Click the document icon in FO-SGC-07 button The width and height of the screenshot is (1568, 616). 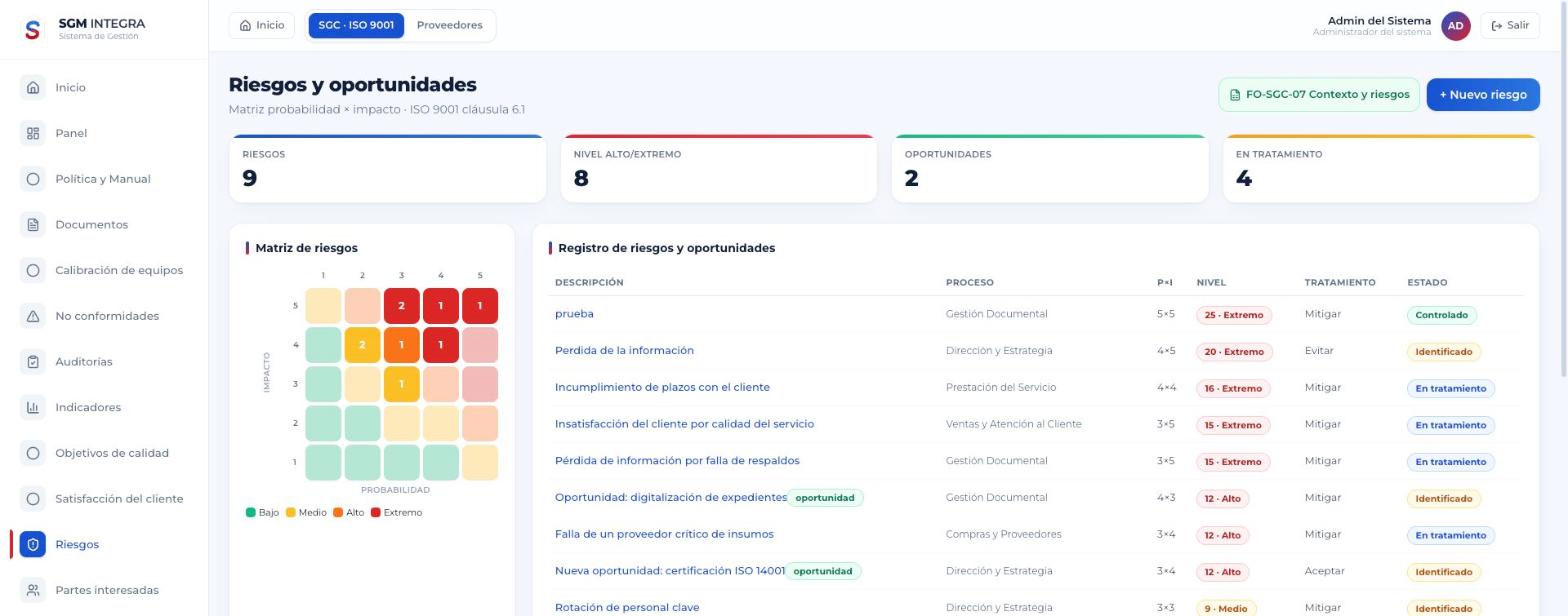[x=1235, y=95]
